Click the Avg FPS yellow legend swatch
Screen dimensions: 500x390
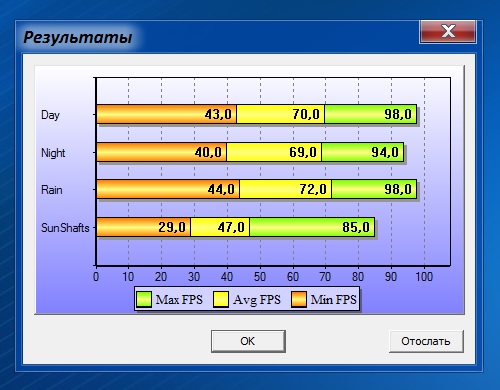point(221,299)
